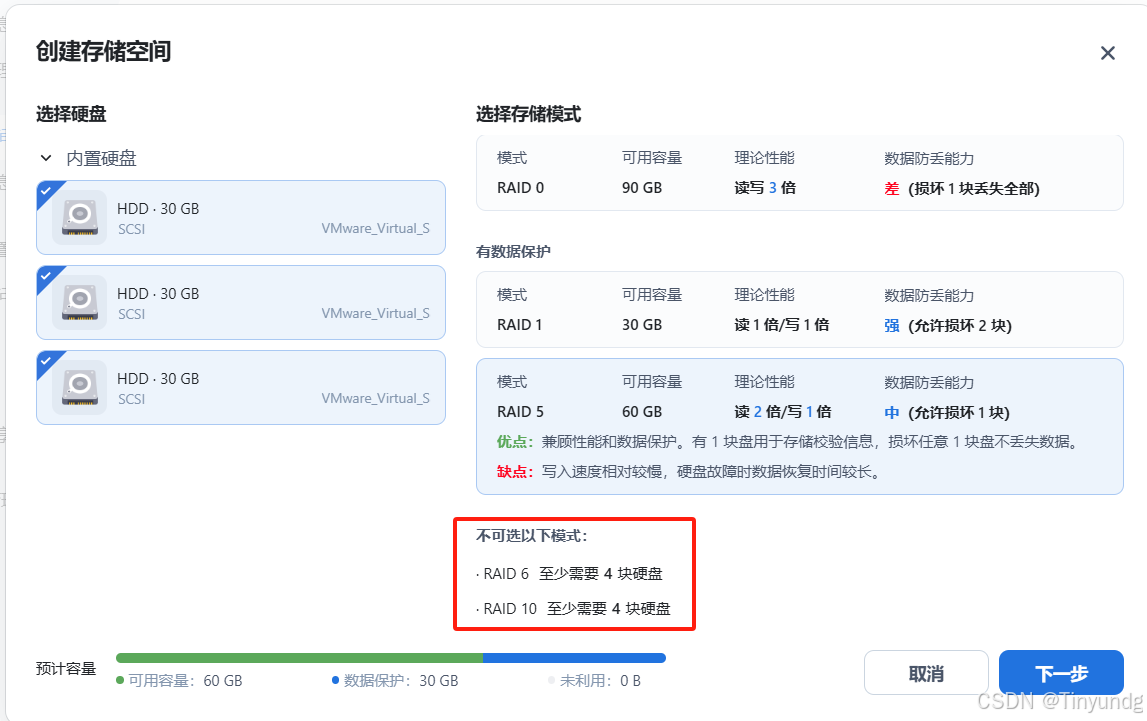Image resolution: width=1147 pixels, height=721 pixels.
Task: Click the first HDD disk drive icon
Action: (80, 217)
